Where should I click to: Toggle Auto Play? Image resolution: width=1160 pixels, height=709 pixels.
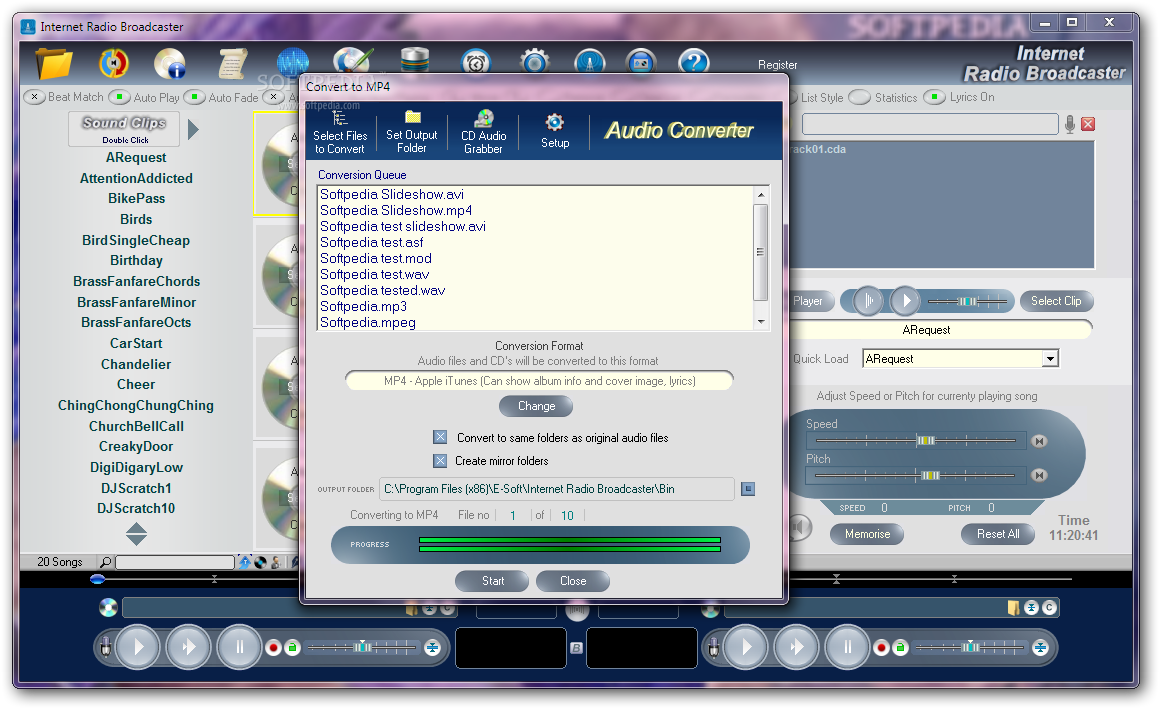(119, 97)
